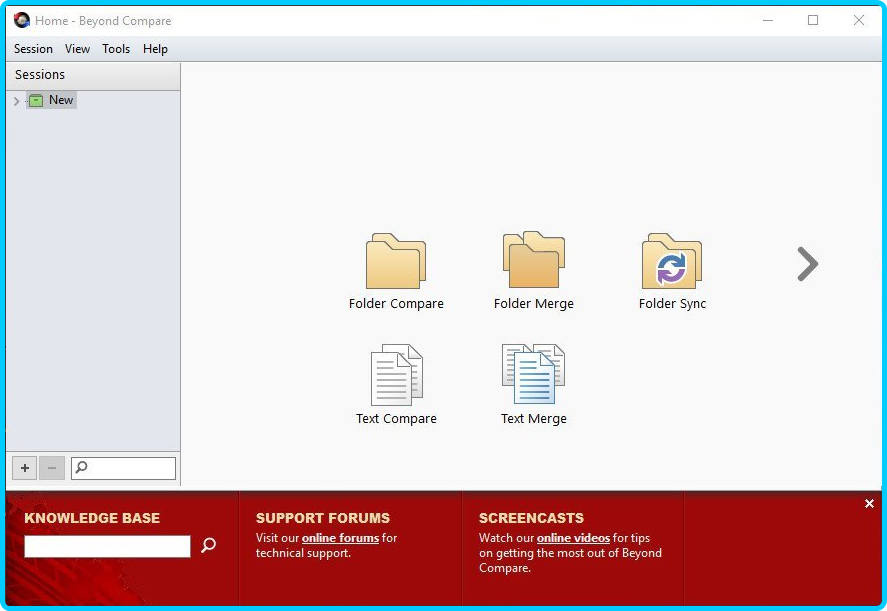
Task: Open the Tools menu
Action: [116, 49]
